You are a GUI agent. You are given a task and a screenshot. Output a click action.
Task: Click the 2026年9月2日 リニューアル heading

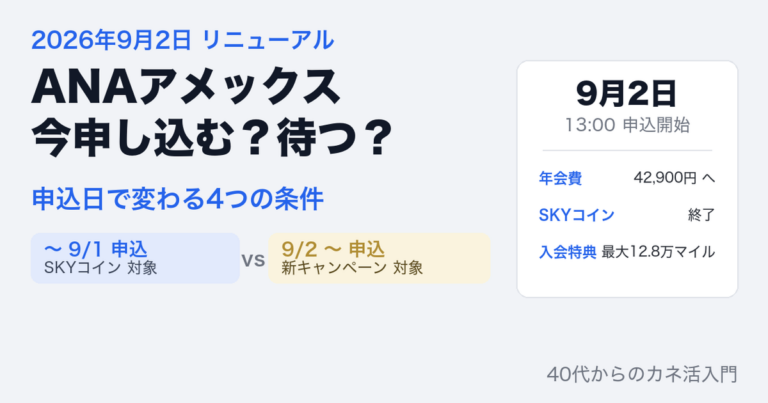coord(183,40)
